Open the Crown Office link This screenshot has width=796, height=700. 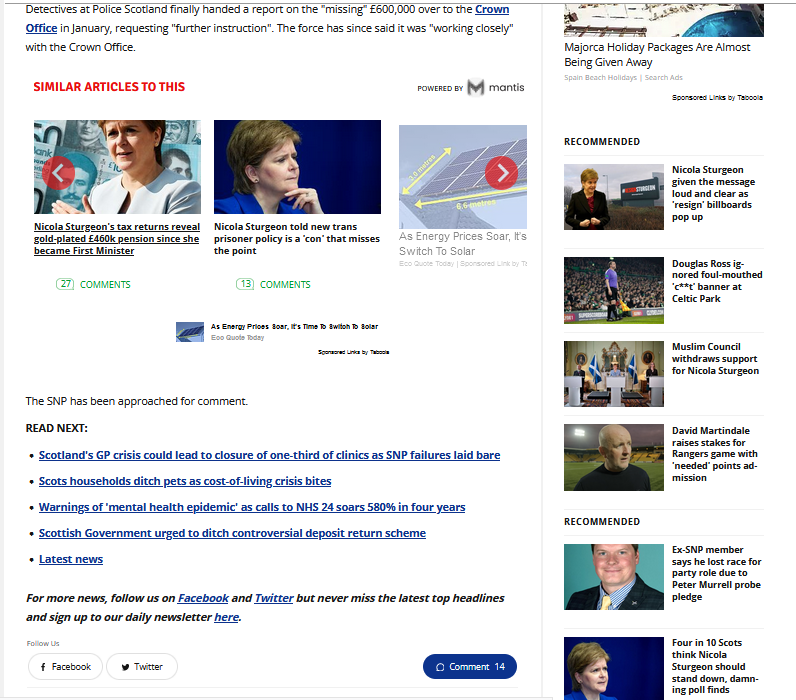click(268, 18)
